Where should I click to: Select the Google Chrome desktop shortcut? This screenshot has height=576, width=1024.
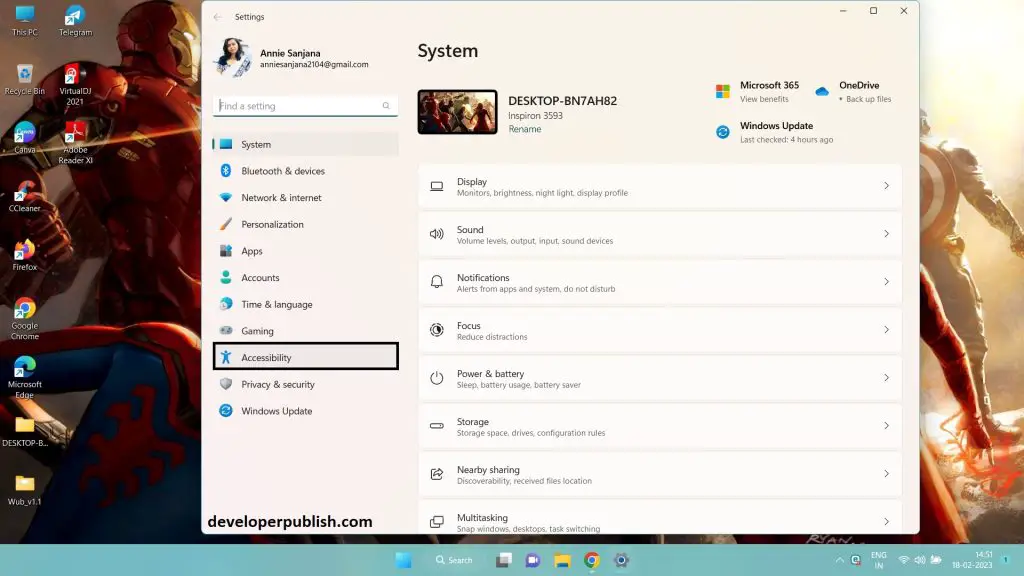(25, 319)
